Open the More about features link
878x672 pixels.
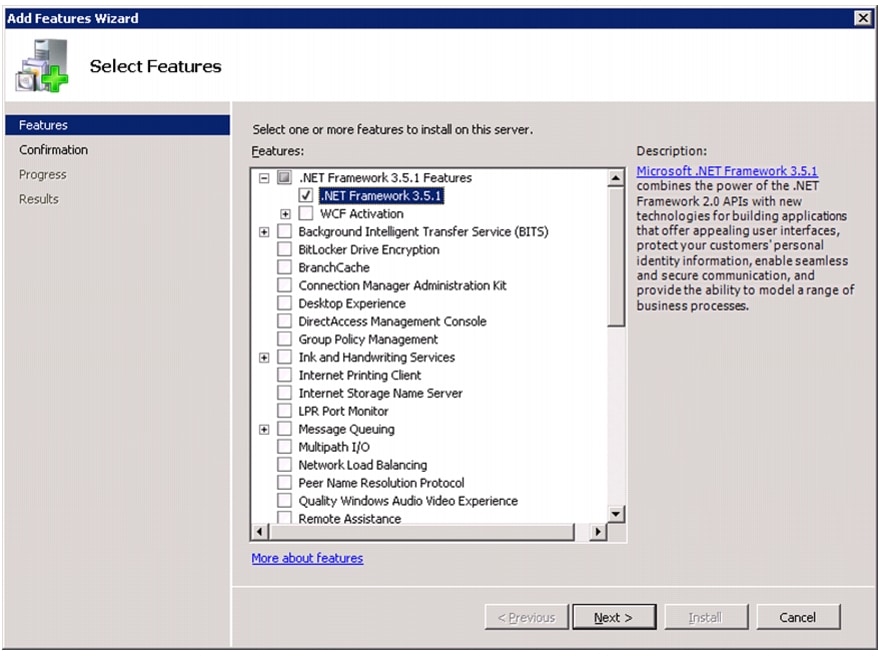coord(307,558)
